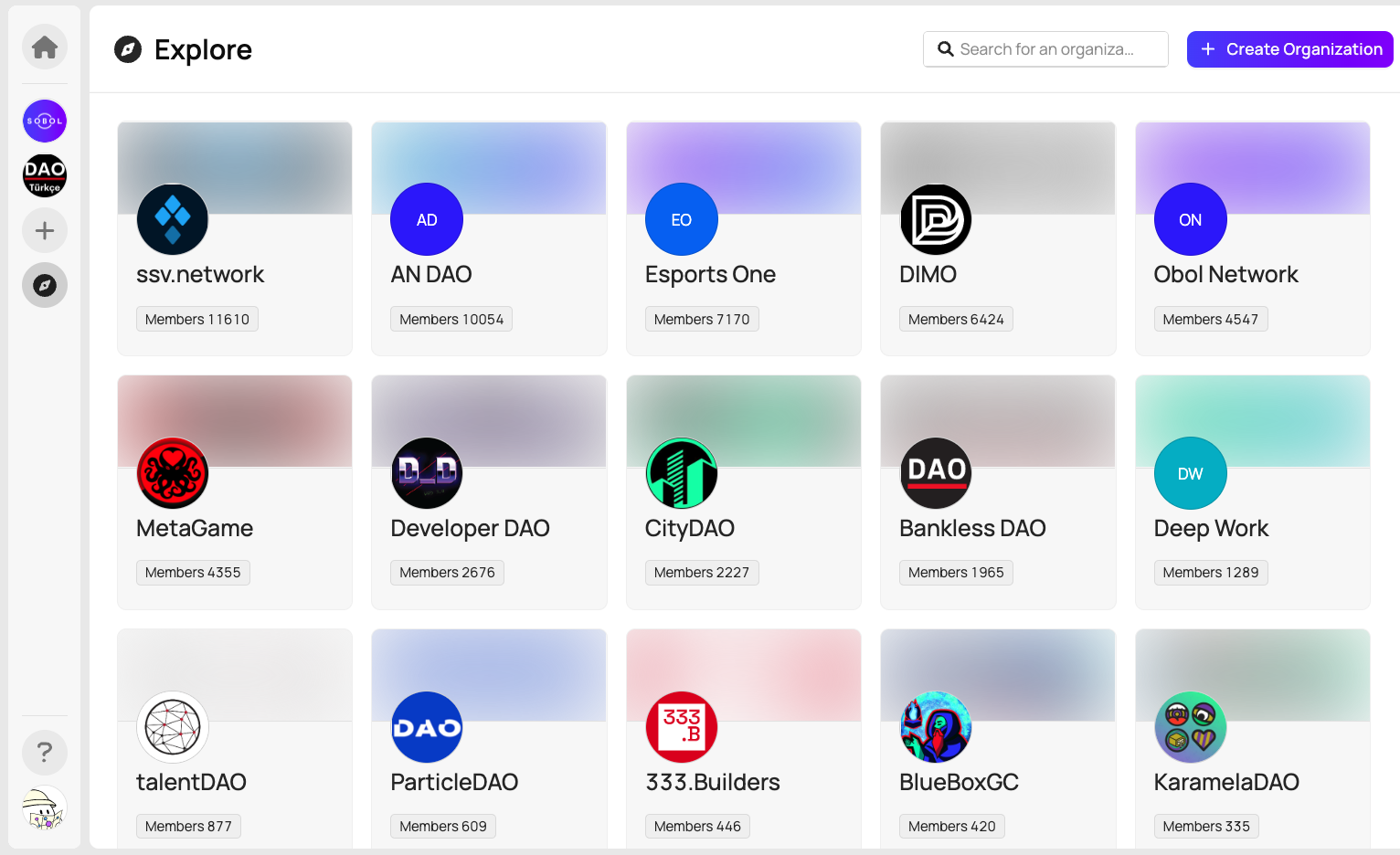Open the Home icon in sidebar
This screenshot has width=1400, height=855.
[x=45, y=47]
